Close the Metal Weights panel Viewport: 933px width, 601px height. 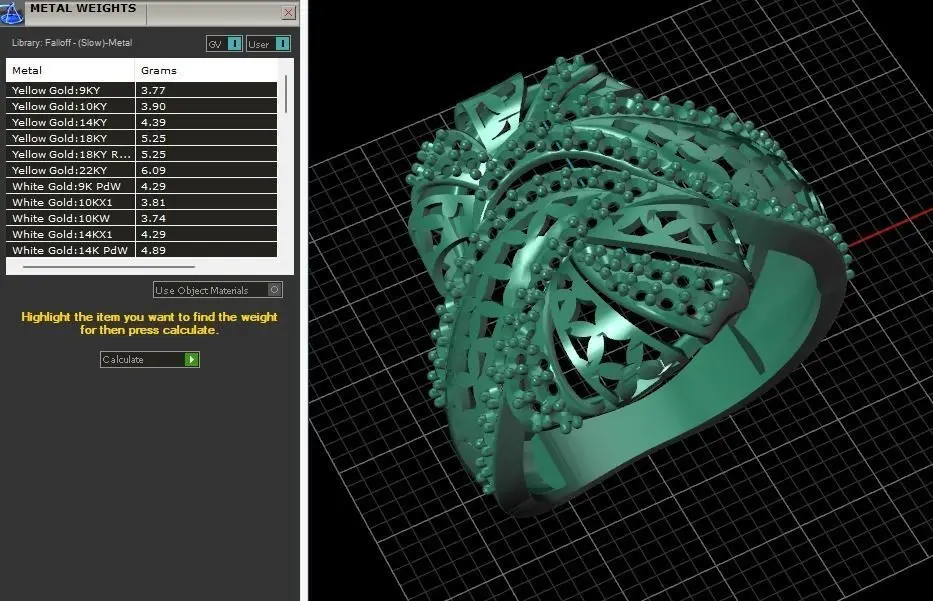click(x=289, y=12)
